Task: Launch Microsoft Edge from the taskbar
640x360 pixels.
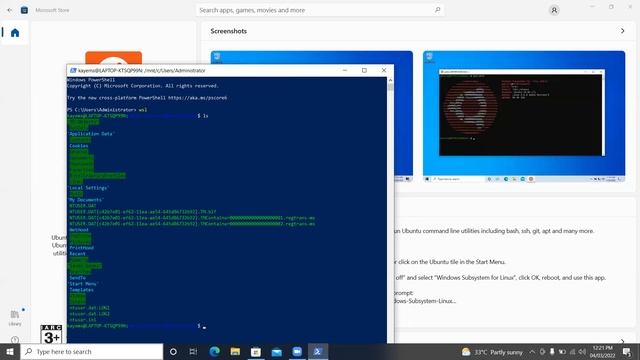Action: [x=215, y=351]
